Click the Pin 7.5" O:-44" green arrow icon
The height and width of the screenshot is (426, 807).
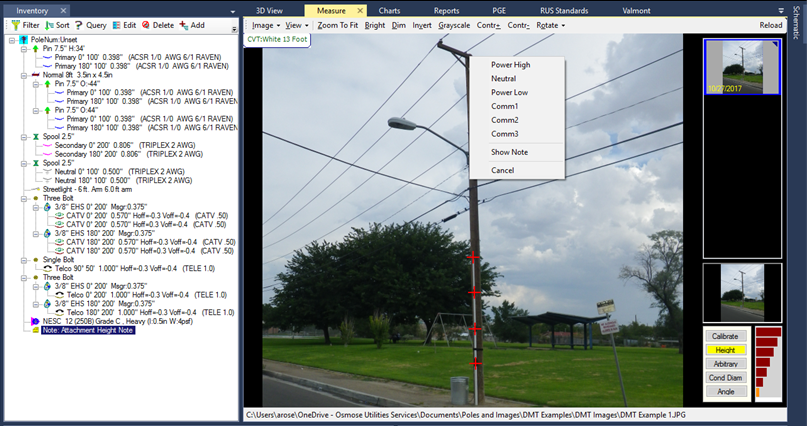pos(47,83)
